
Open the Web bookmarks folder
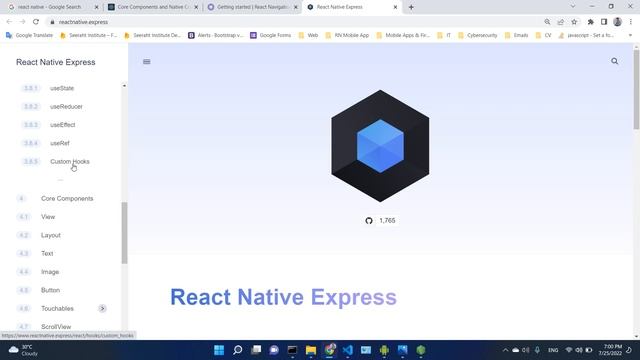click(x=308, y=36)
